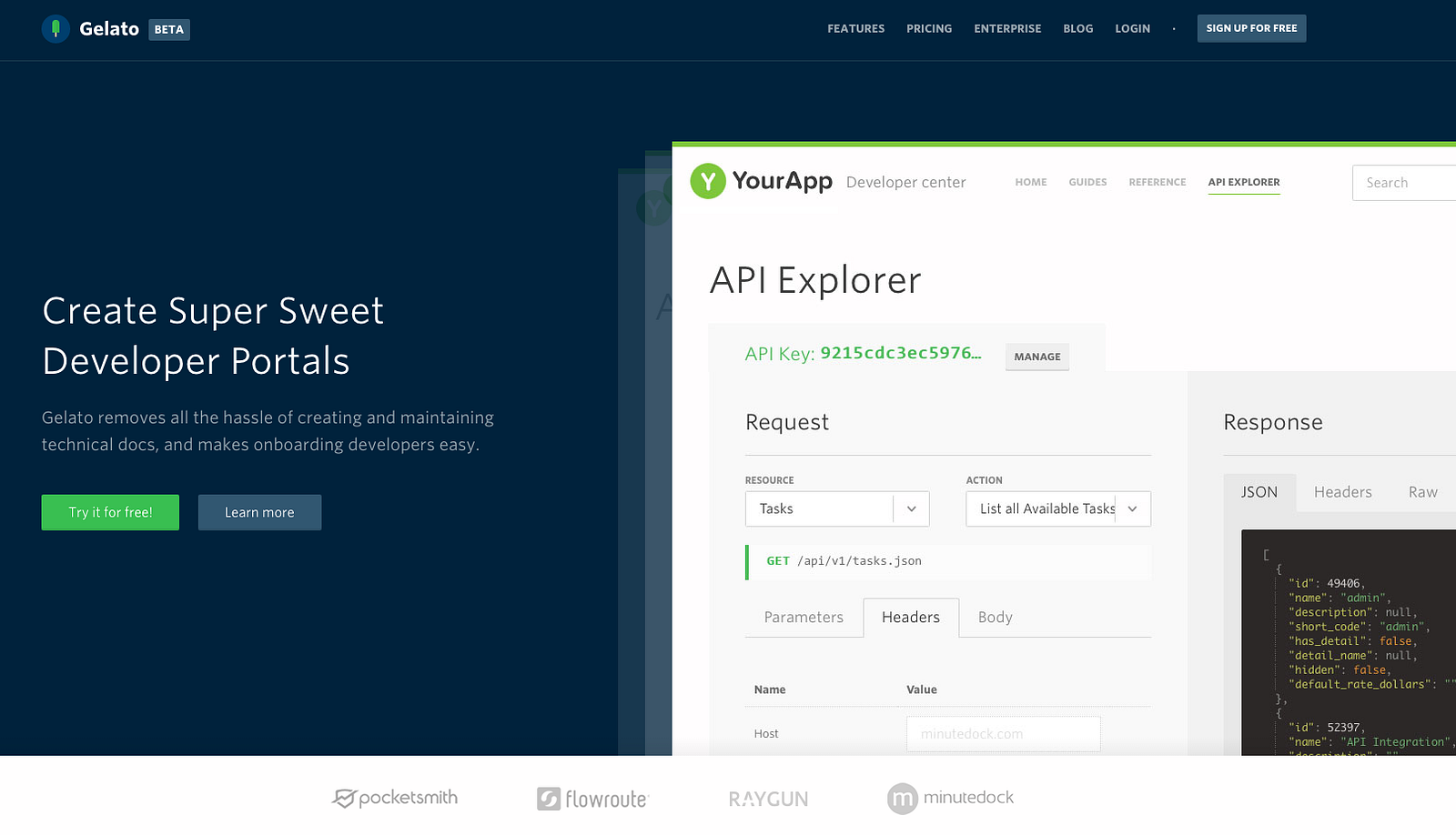Click the Developer center label
This screenshot has height=835, width=1456.
click(906, 182)
